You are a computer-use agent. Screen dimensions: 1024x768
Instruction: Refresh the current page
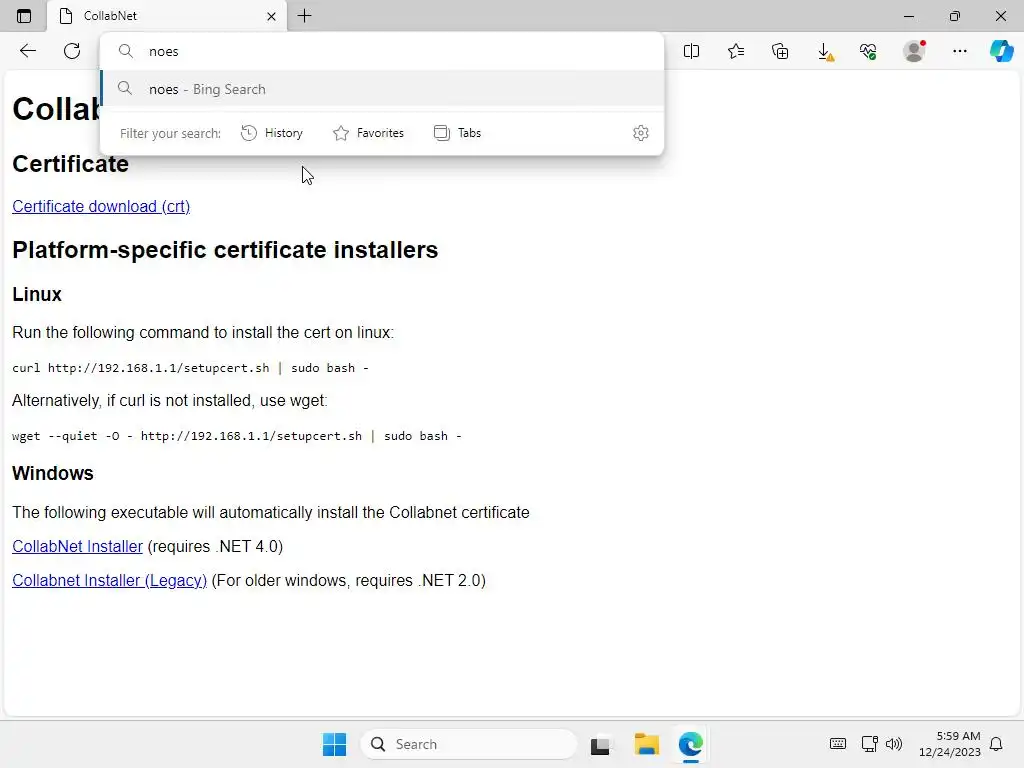[x=72, y=51]
